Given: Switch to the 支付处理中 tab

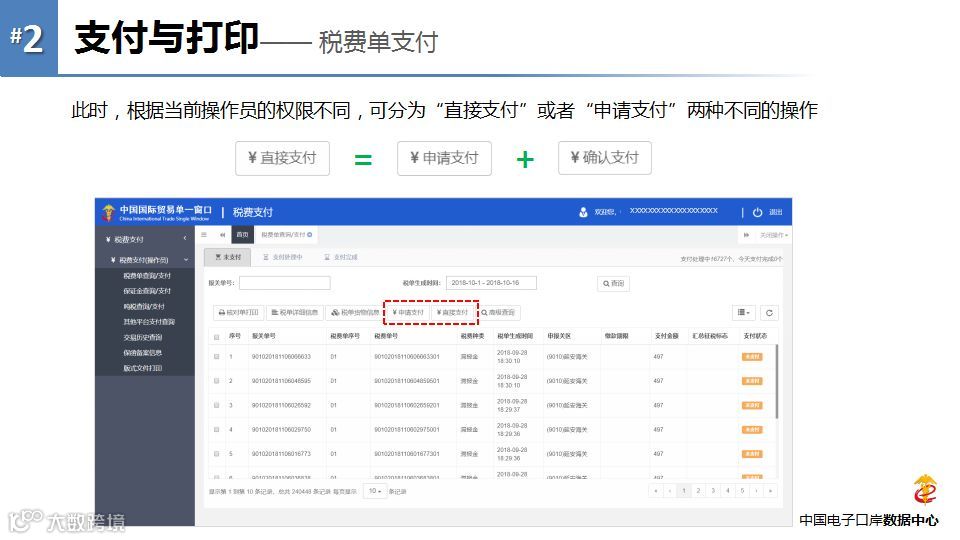Looking at the screenshot, I should [x=282, y=257].
